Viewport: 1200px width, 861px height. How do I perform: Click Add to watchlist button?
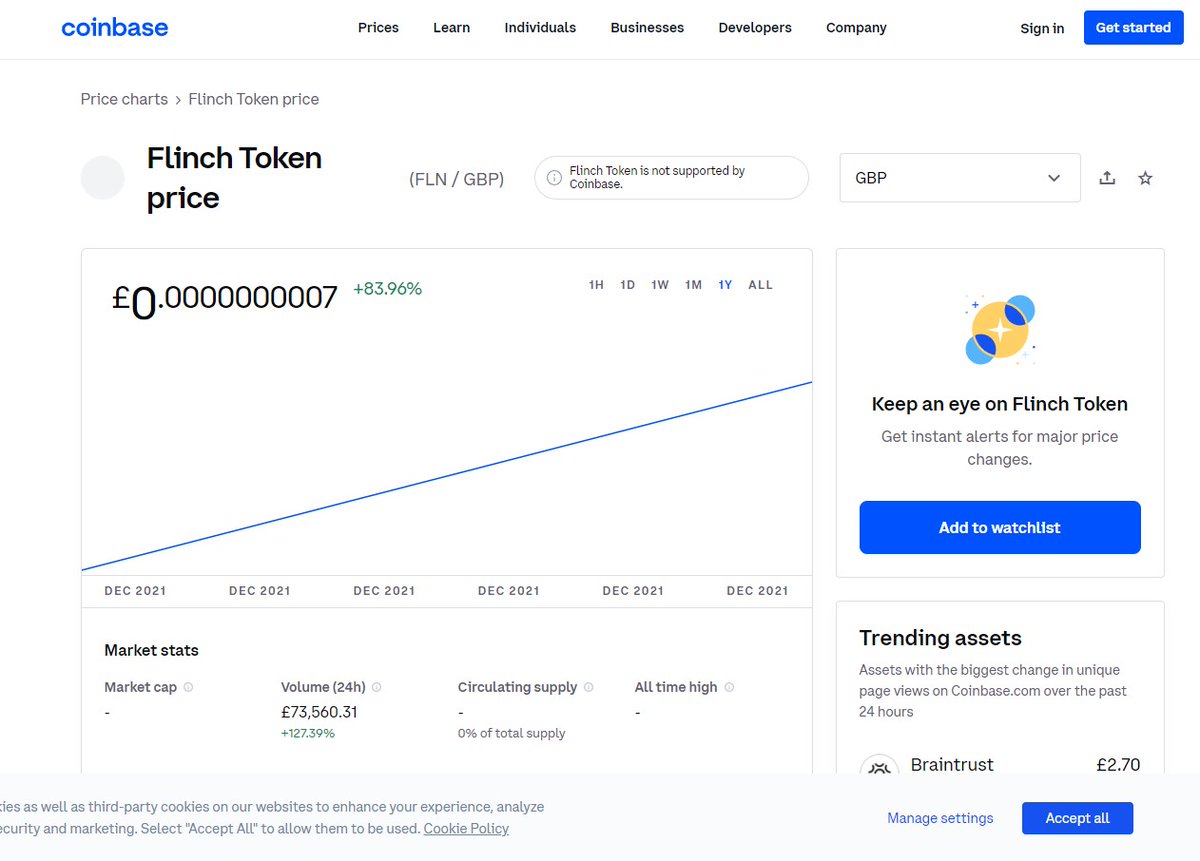click(1000, 527)
